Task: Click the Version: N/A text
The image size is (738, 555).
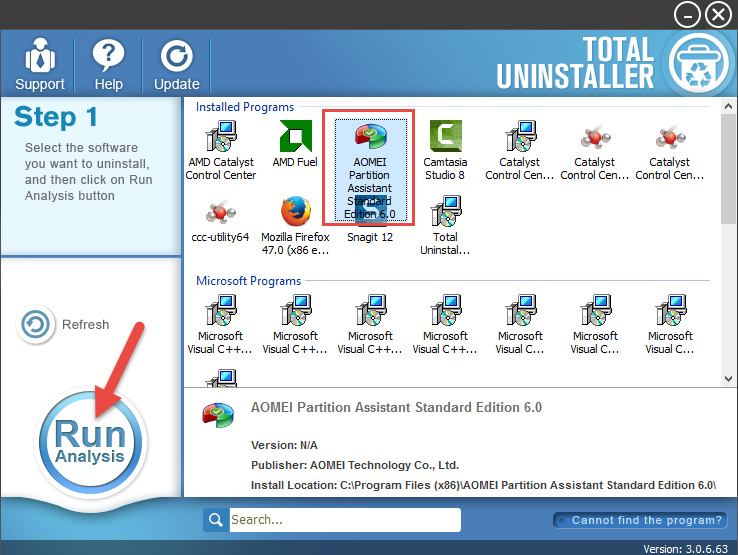Action: pos(284,445)
